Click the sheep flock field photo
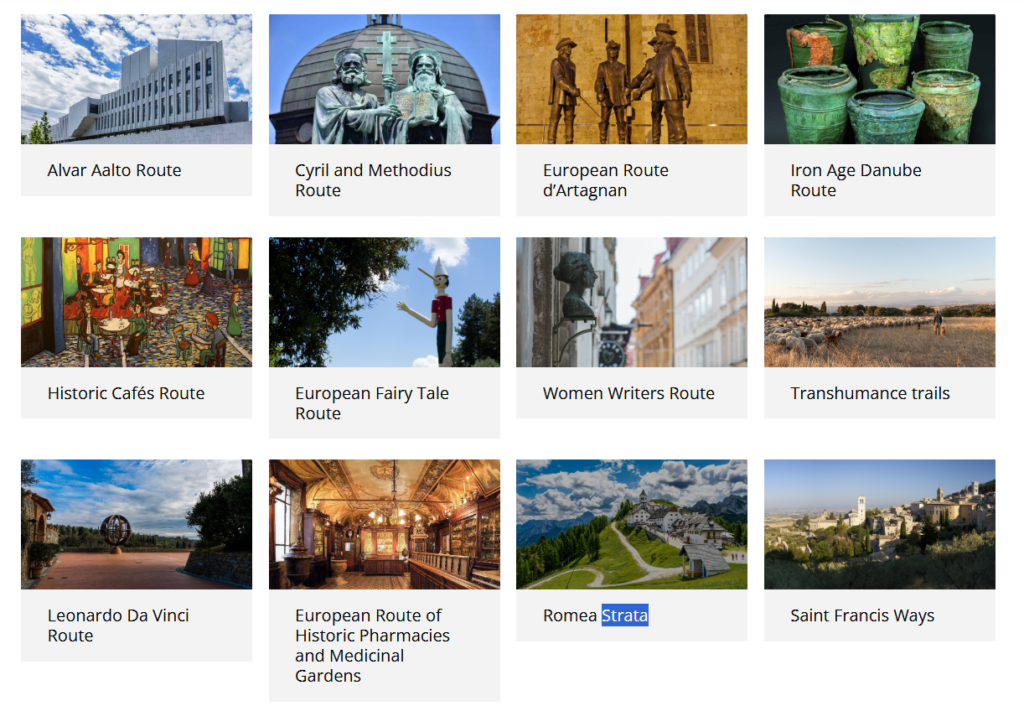This screenshot has width=1024, height=706. [x=879, y=302]
